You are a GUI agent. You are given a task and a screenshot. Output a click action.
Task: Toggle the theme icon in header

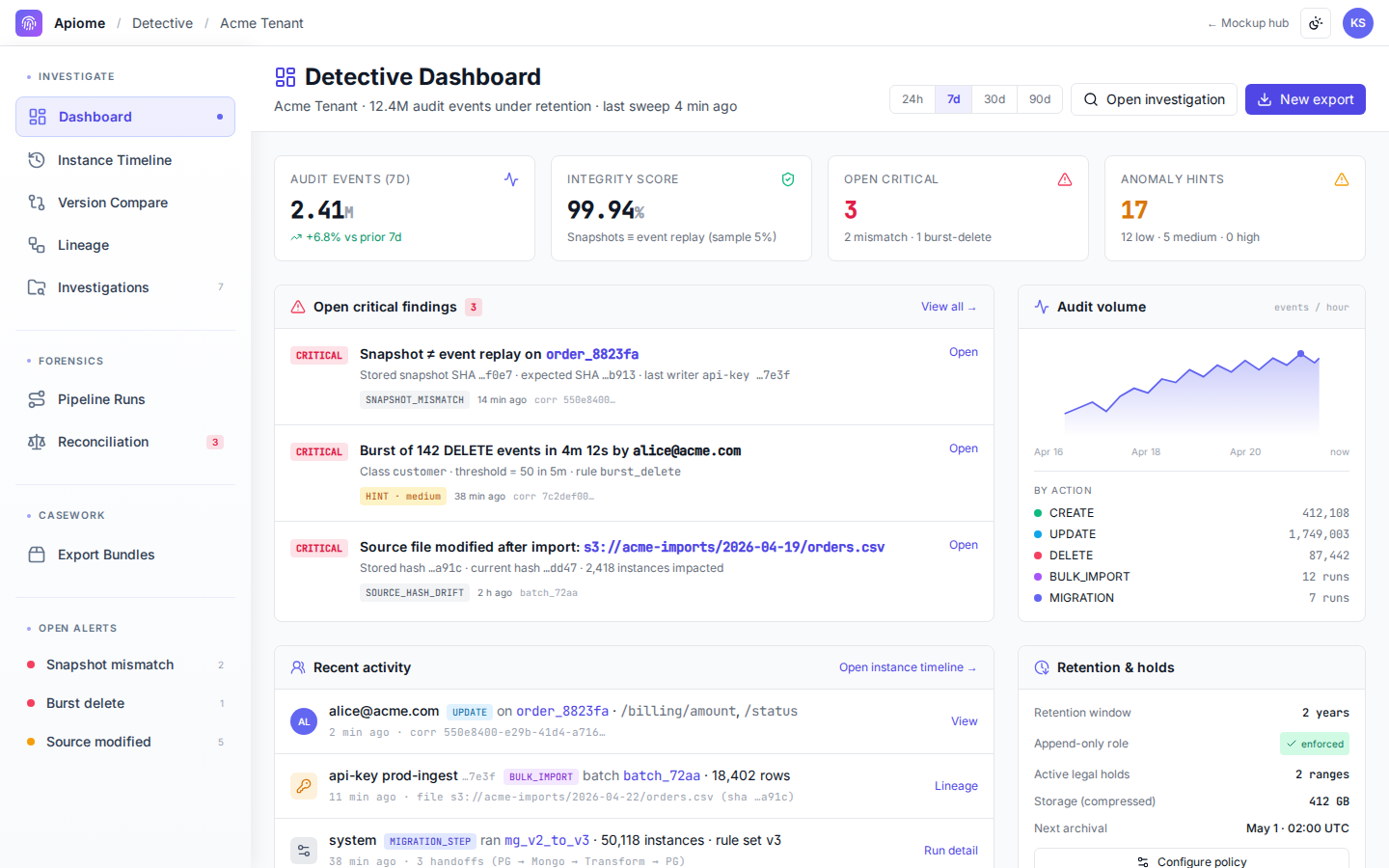[x=1316, y=23]
